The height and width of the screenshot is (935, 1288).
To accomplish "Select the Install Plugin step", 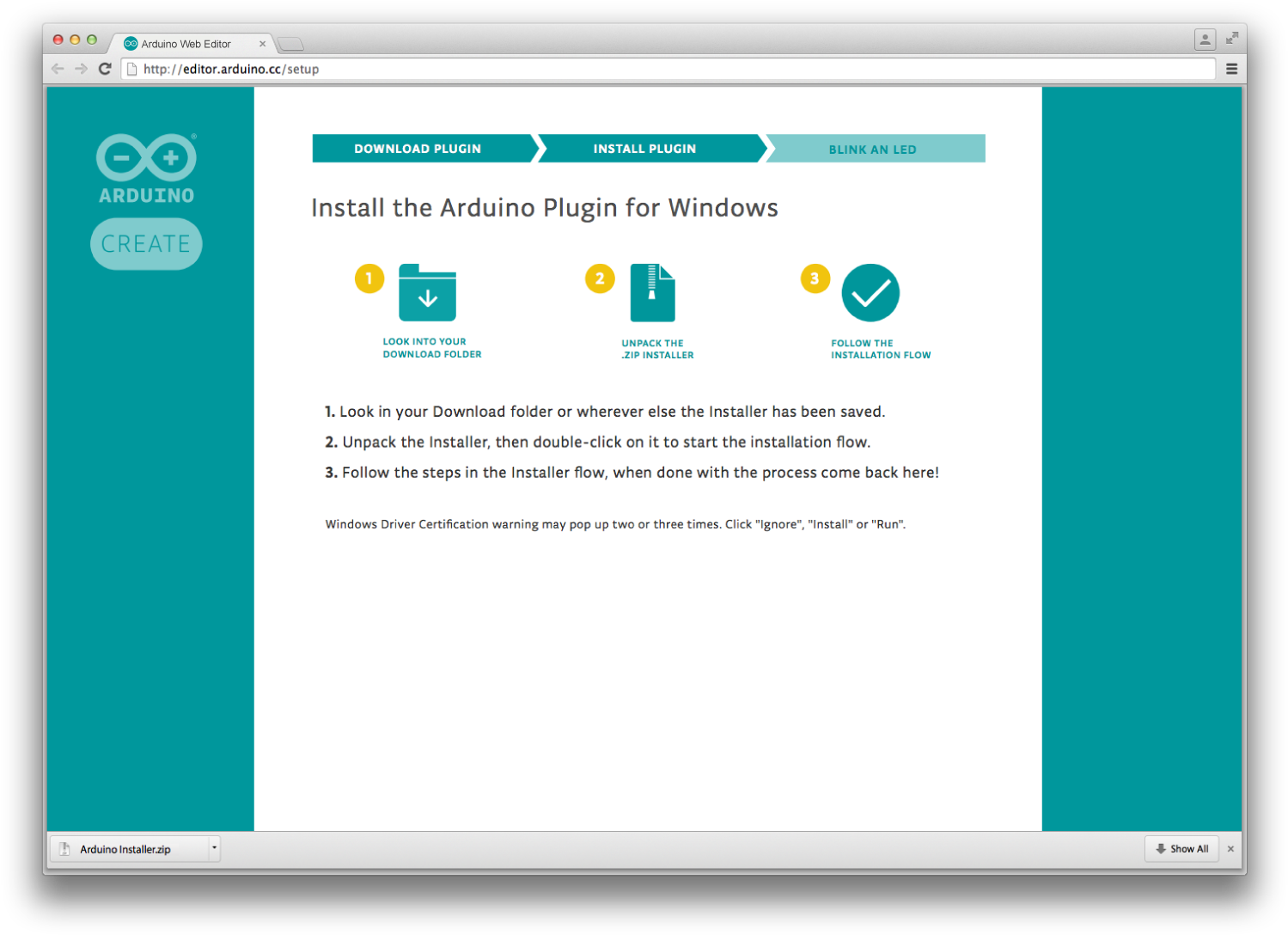I will pyautogui.click(x=644, y=149).
